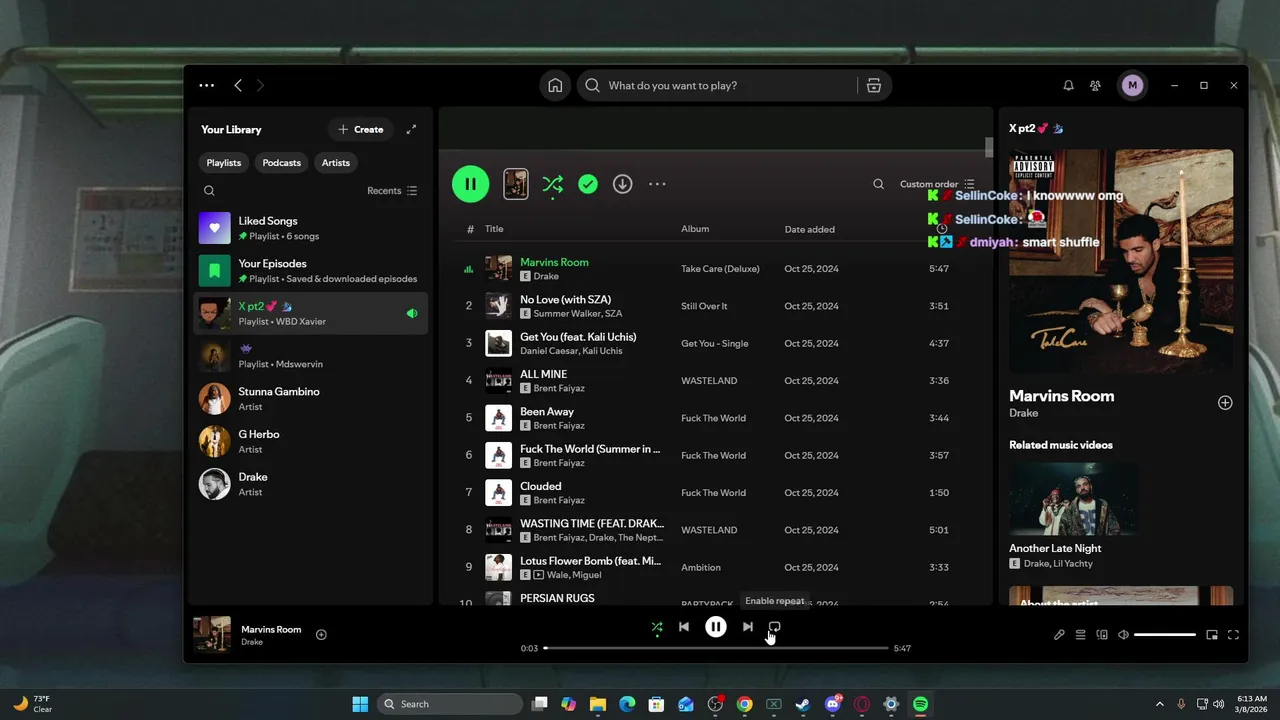Open Steam from the taskbar
The image size is (1280, 720).
pos(802,704)
